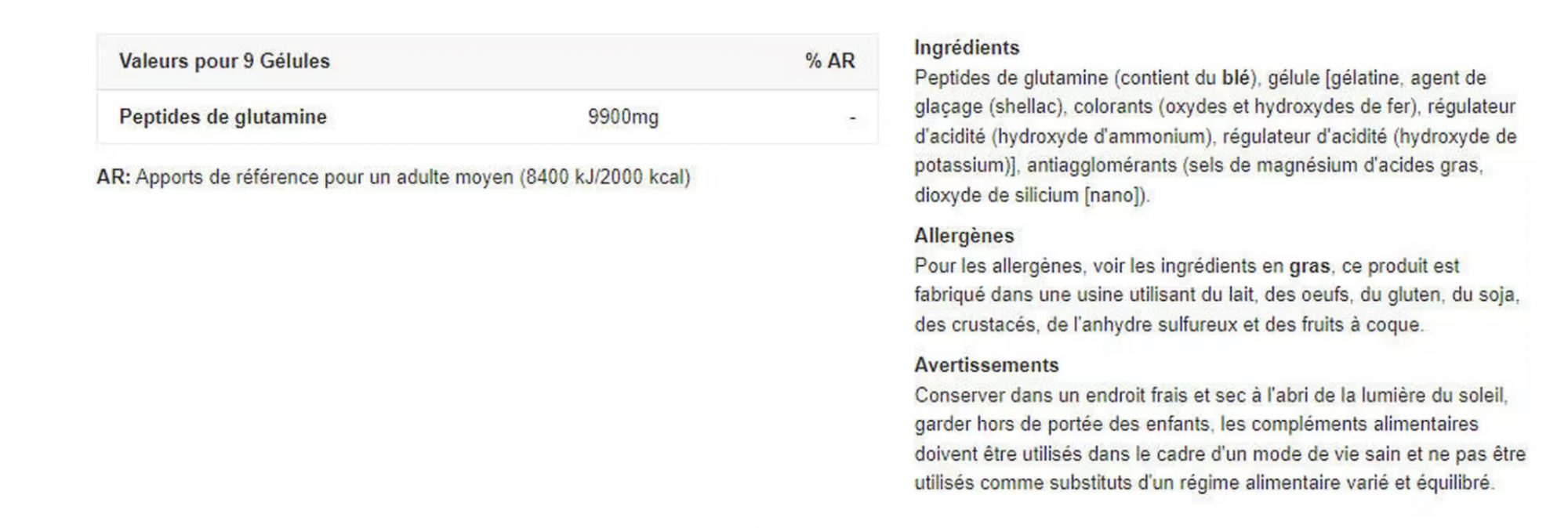
Task: Click the 9900mg value cell
Action: point(623,118)
